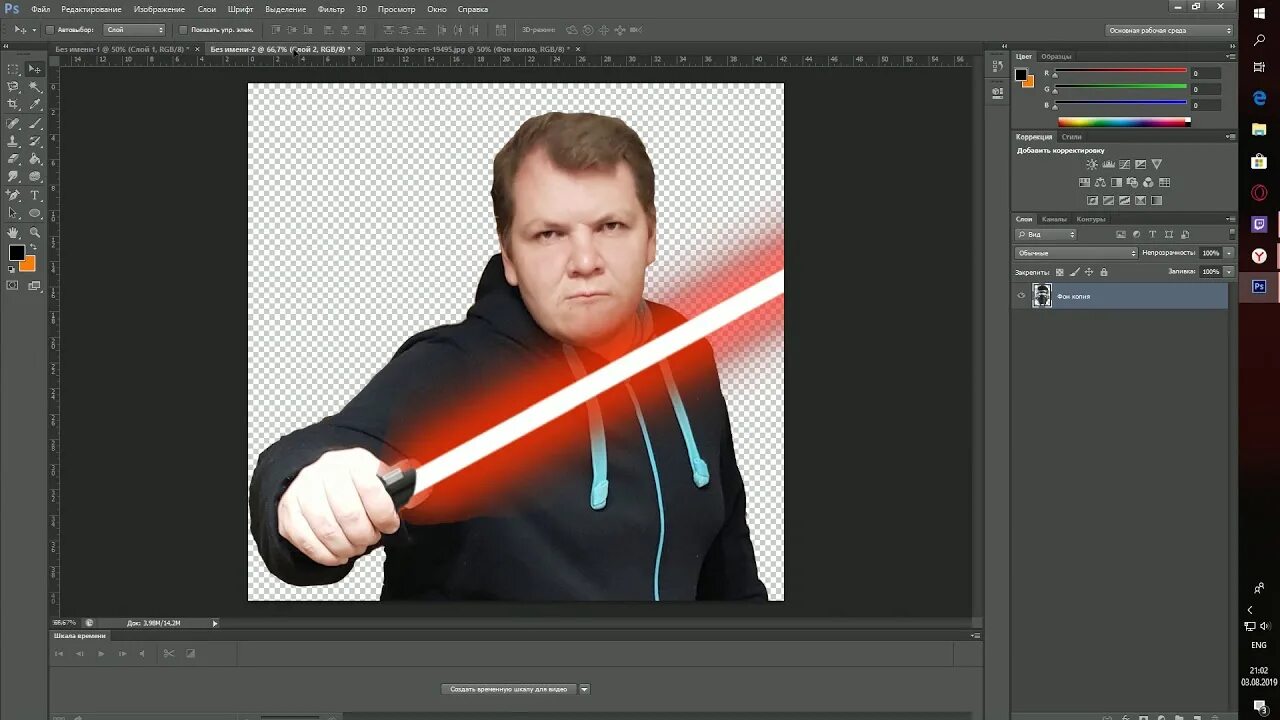Select the Lasso tool
The width and height of the screenshot is (1280, 720).
(x=13, y=87)
